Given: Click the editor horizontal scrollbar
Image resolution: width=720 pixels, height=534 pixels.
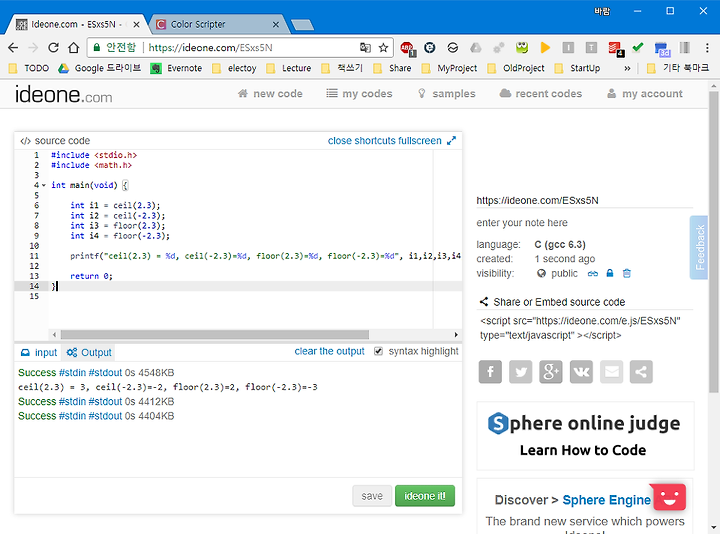Looking at the screenshot, I should [214, 335].
